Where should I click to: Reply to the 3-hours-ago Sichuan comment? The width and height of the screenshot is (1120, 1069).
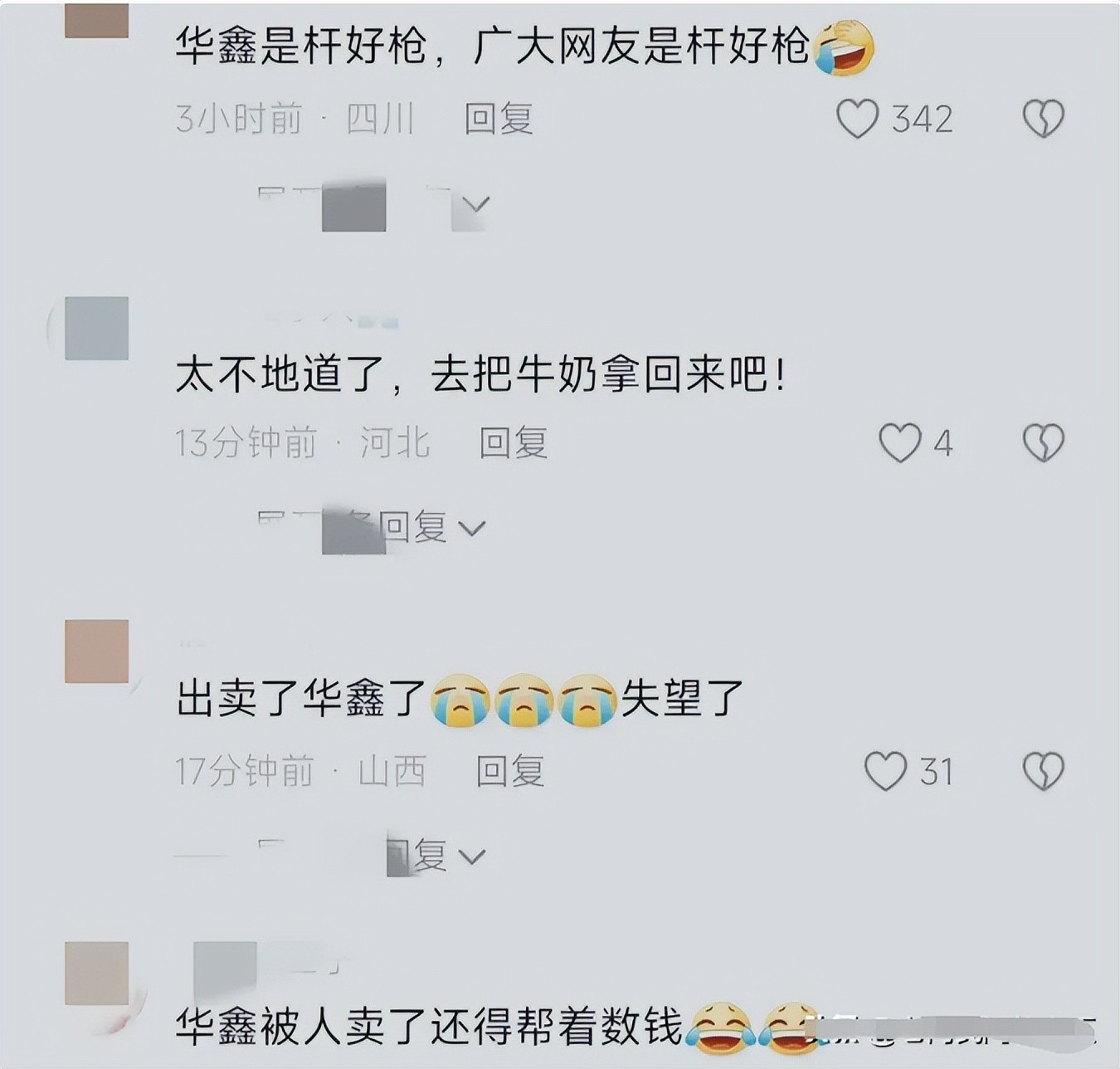click(x=498, y=119)
